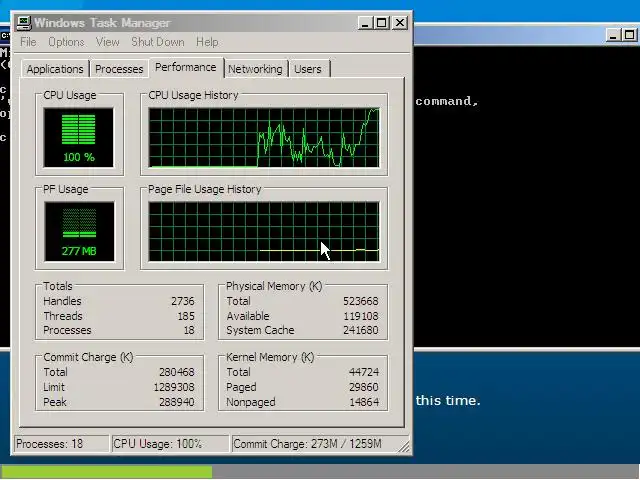640x480 pixels.
Task: Minimize the Windows Task Manager window
Action: point(365,23)
